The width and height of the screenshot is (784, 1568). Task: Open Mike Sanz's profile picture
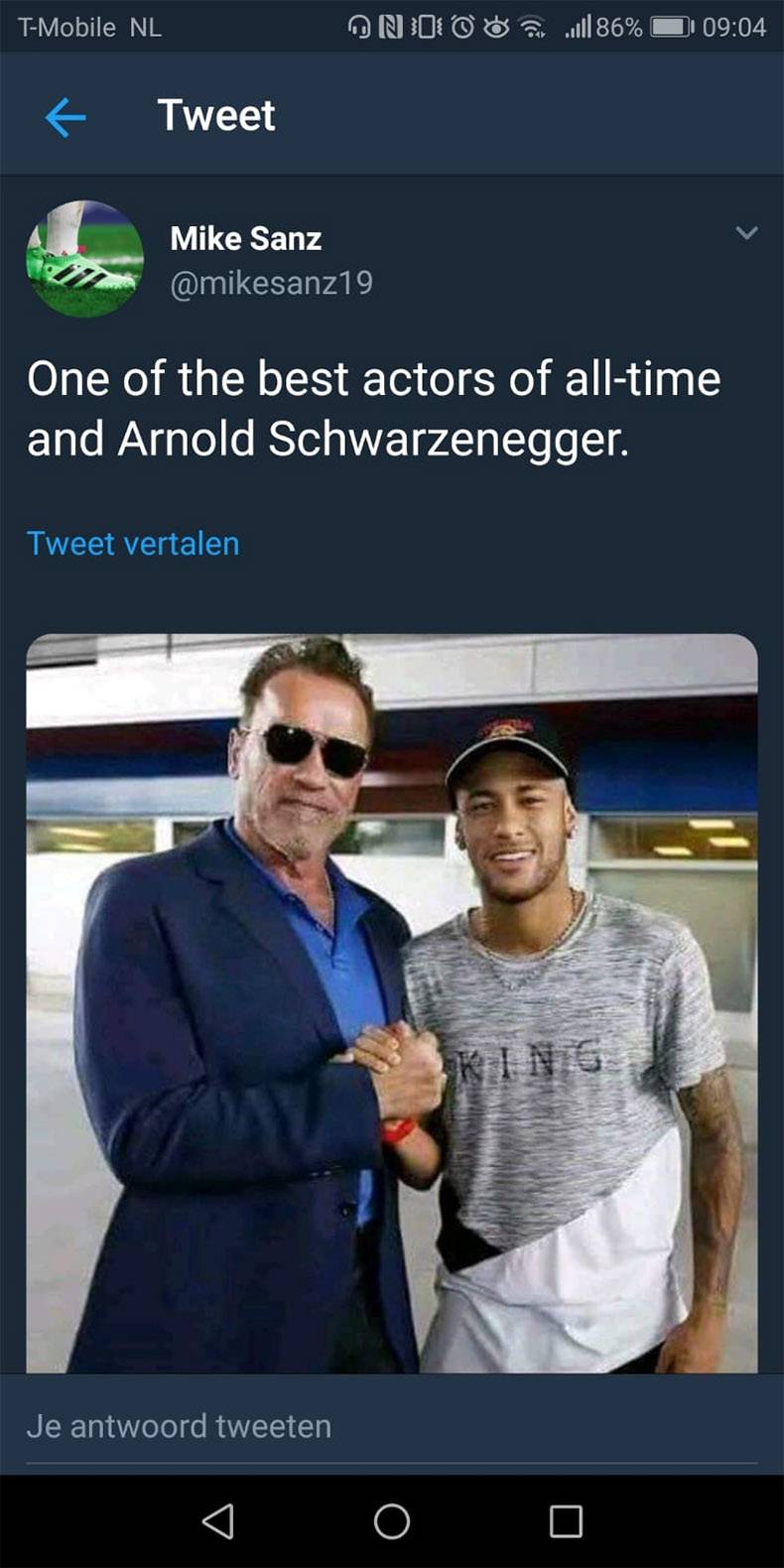coord(84,259)
